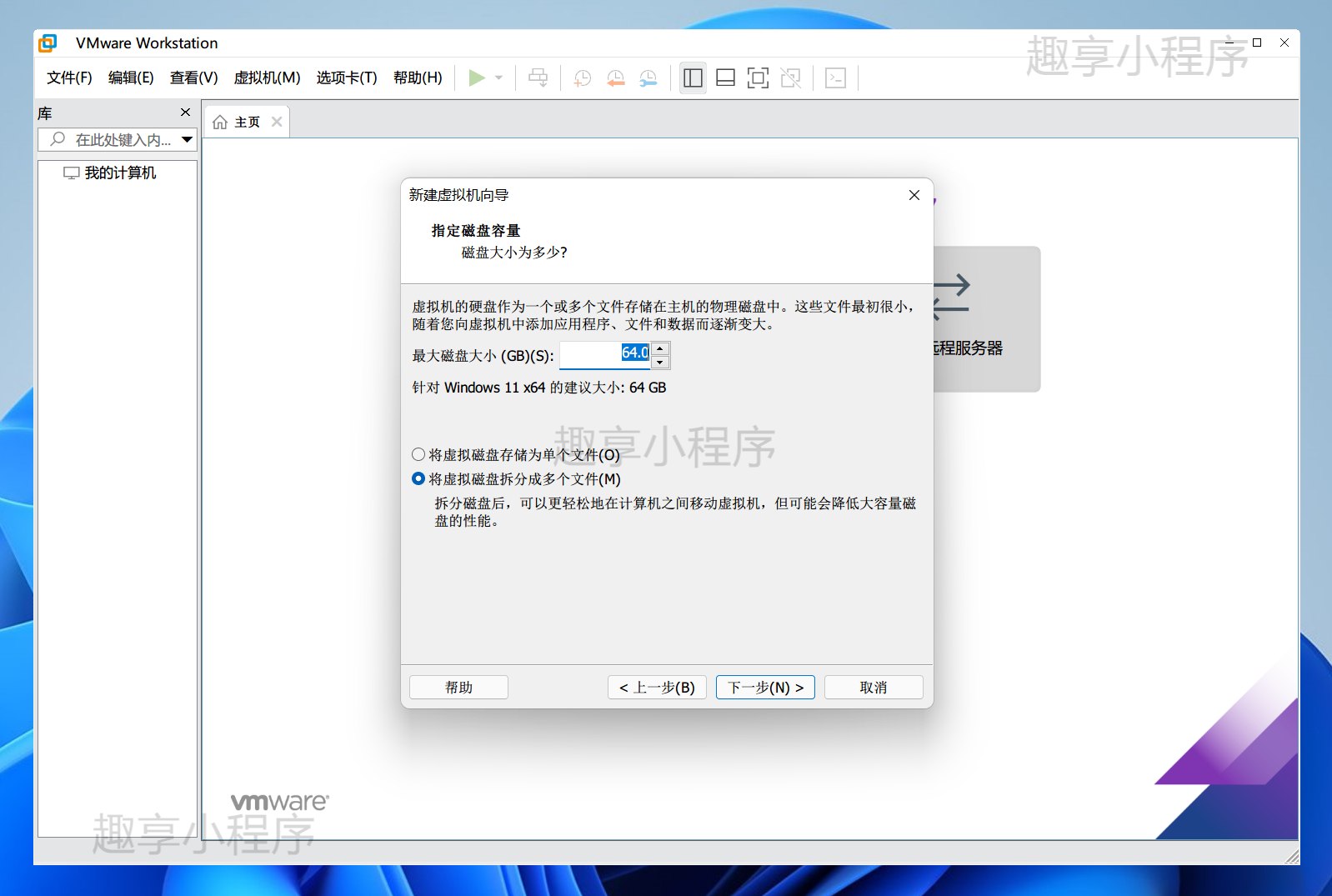This screenshot has height=896, width=1332.
Task: Click the 针对 Windows 11 x64 recommended size text
Action: coord(539,388)
